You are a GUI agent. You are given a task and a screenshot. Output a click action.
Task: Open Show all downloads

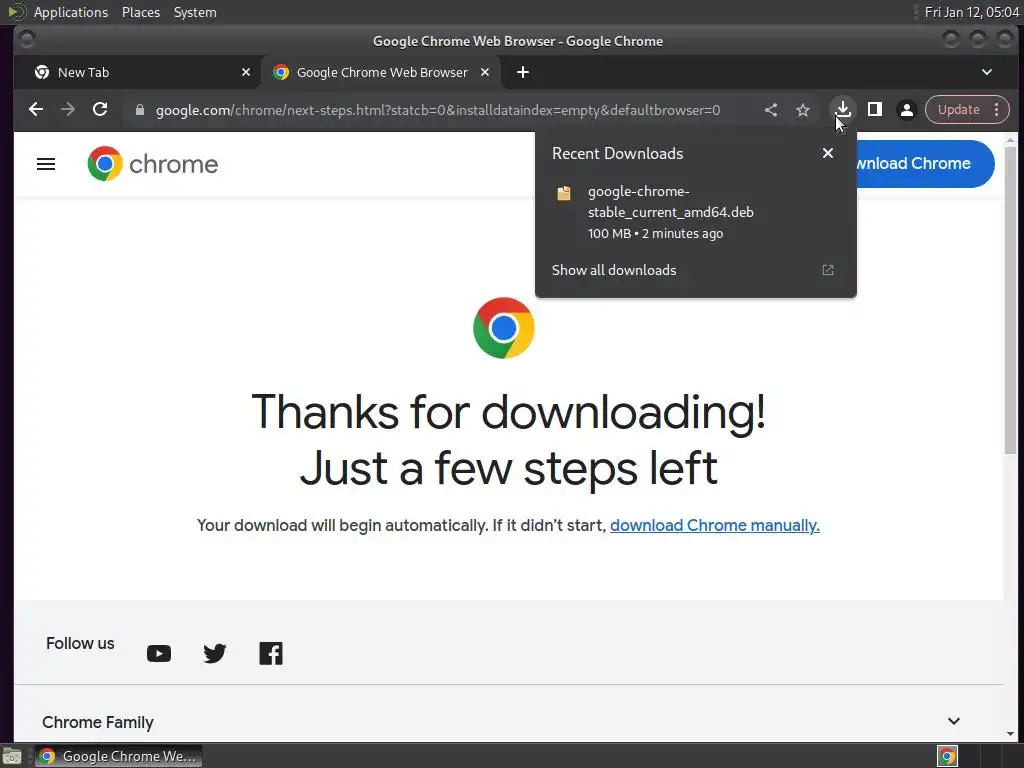(614, 270)
